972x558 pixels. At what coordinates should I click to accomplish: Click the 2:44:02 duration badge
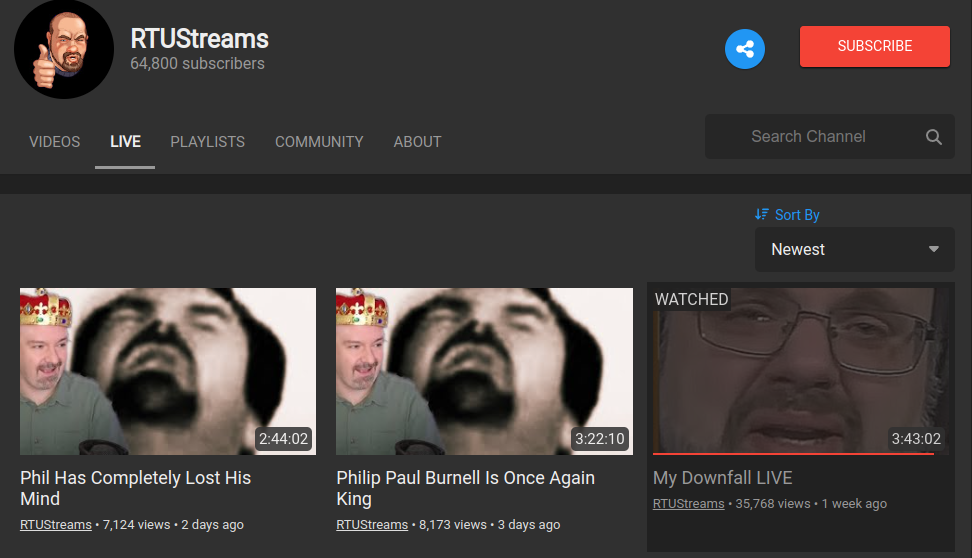283,439
